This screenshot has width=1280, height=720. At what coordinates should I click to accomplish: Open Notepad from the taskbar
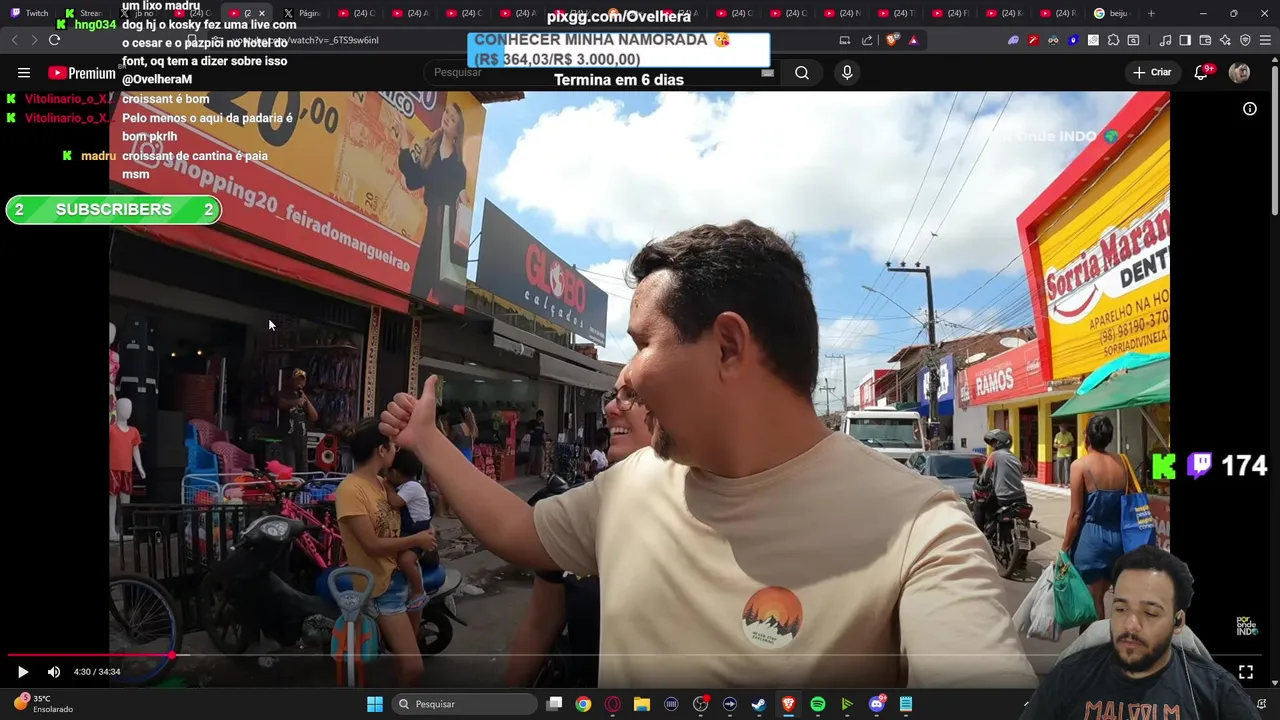tap(906, 704)
